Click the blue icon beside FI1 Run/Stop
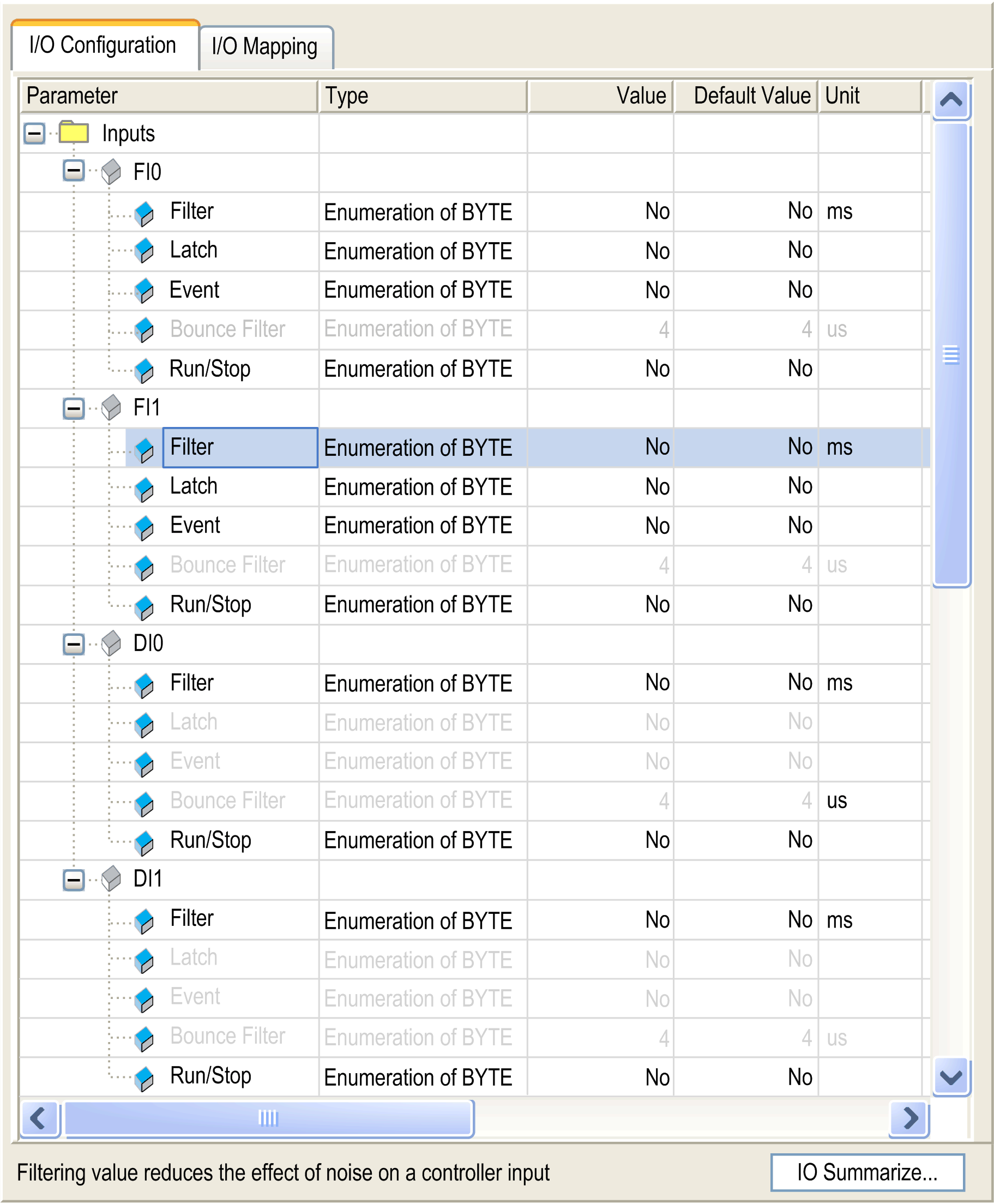The height and width of the screenshot is (1204, 994). click(144, 607)
